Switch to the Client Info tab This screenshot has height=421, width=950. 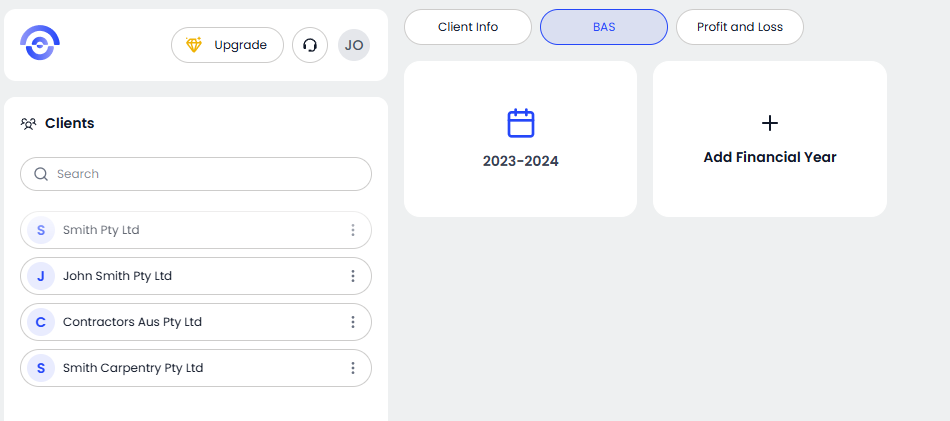(x=468, y=27)
